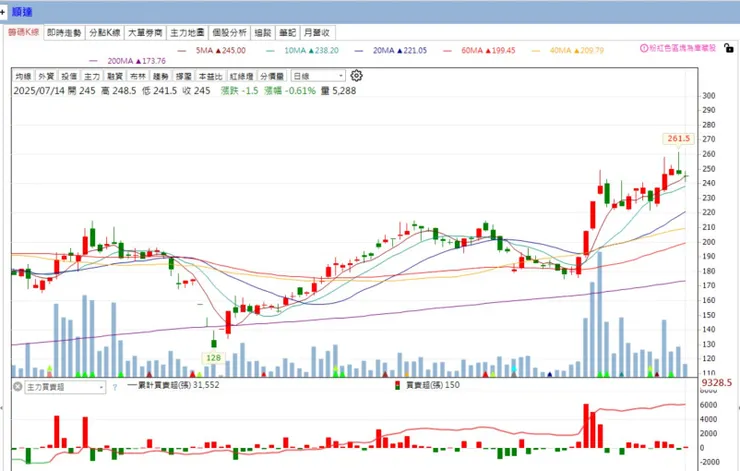
Task: Click the 40MA 209.79 legend
Action: (568, 50)
